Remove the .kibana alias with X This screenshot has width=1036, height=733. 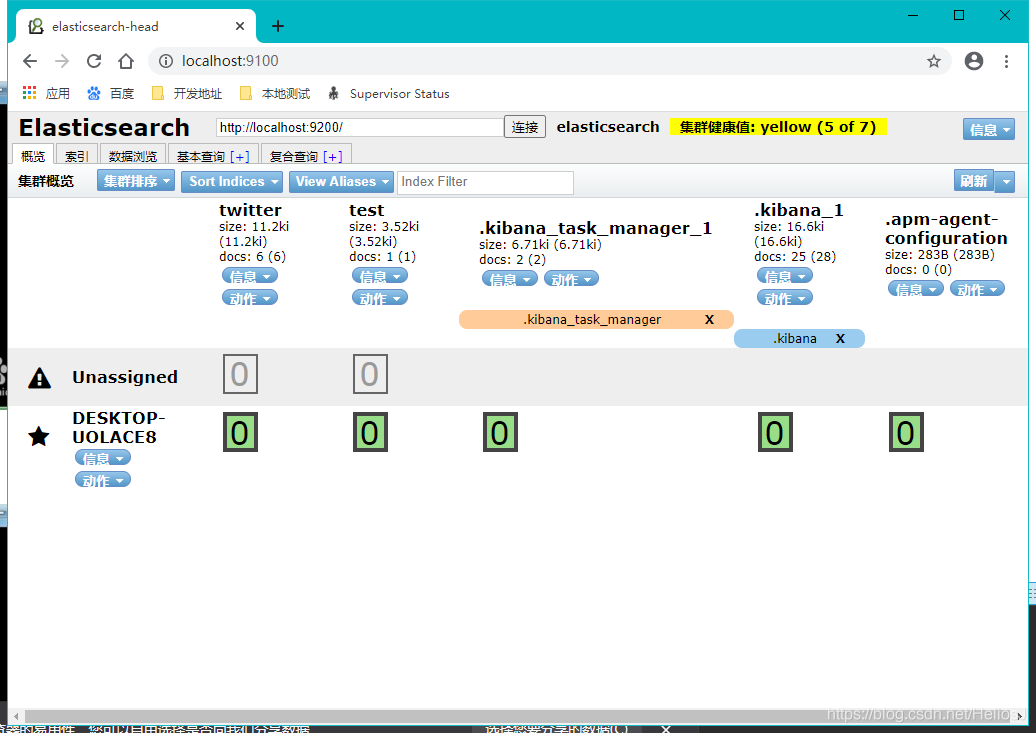pos(840,338)
